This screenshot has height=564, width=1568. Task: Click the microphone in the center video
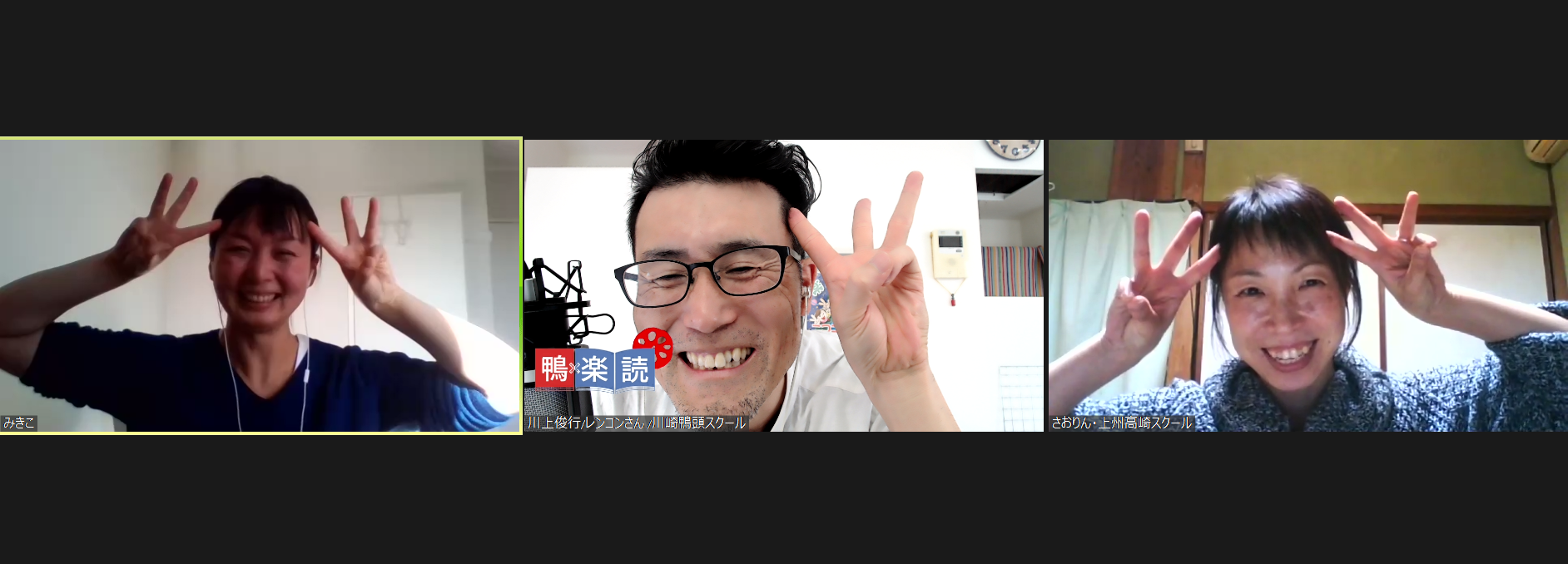tap(558, 291)
